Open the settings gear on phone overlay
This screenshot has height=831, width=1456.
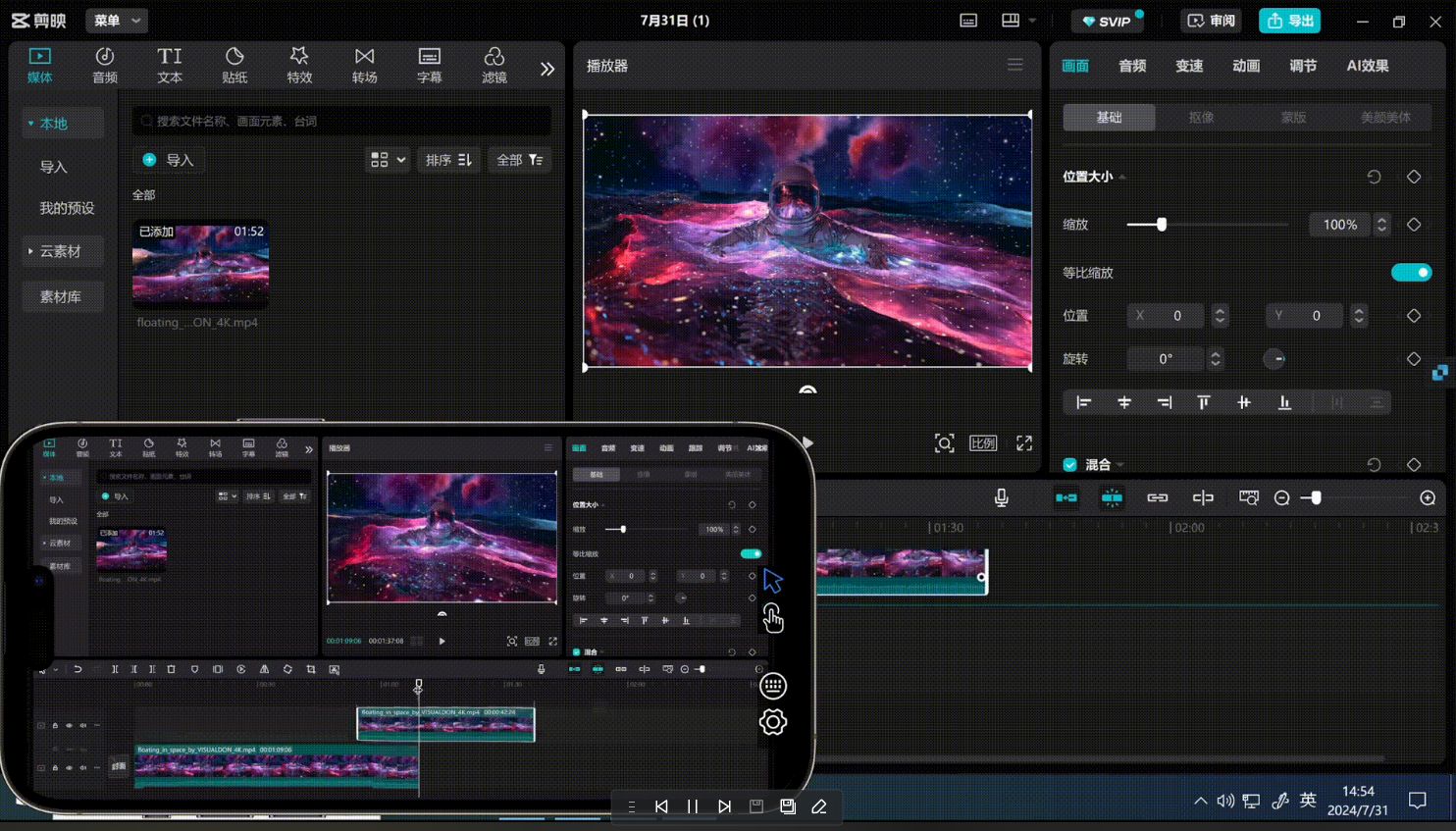[x=773, y=722]
